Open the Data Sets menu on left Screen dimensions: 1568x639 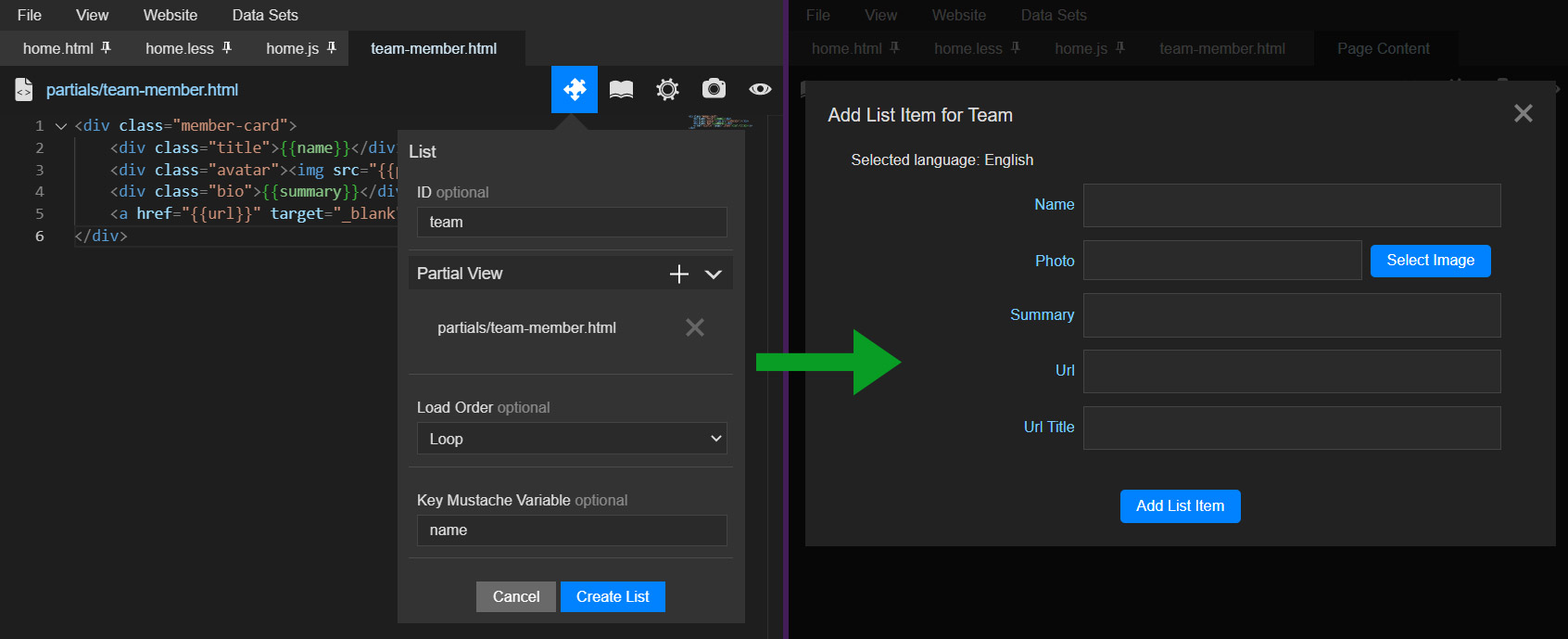(265, 15)
